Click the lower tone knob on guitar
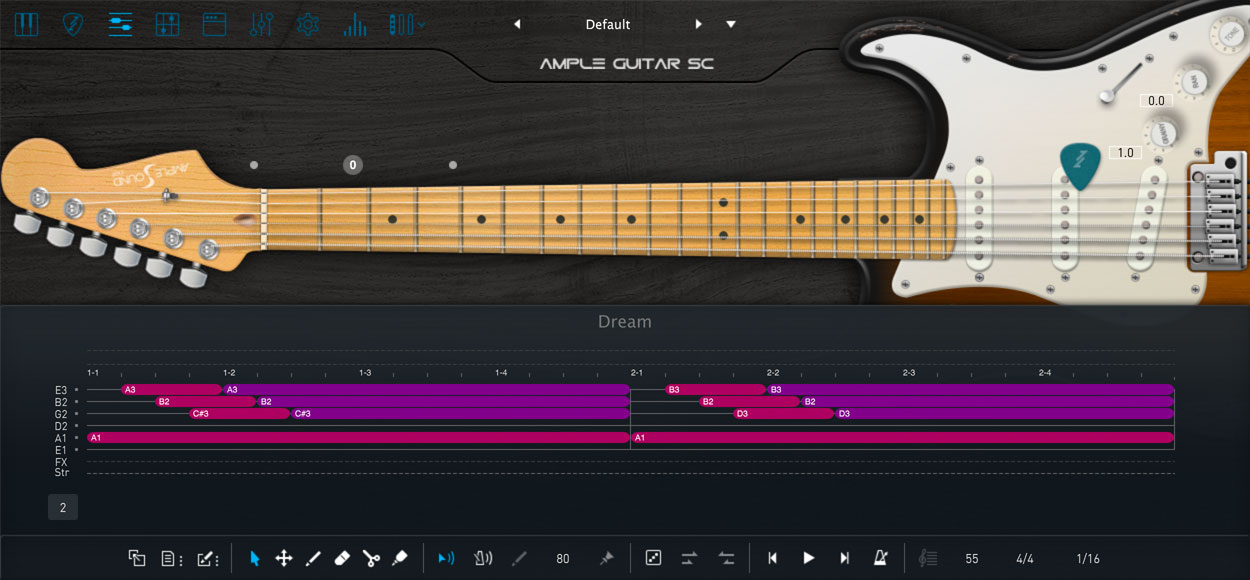The height and width of the screenshot is (580, 1250). point(1161,134)
